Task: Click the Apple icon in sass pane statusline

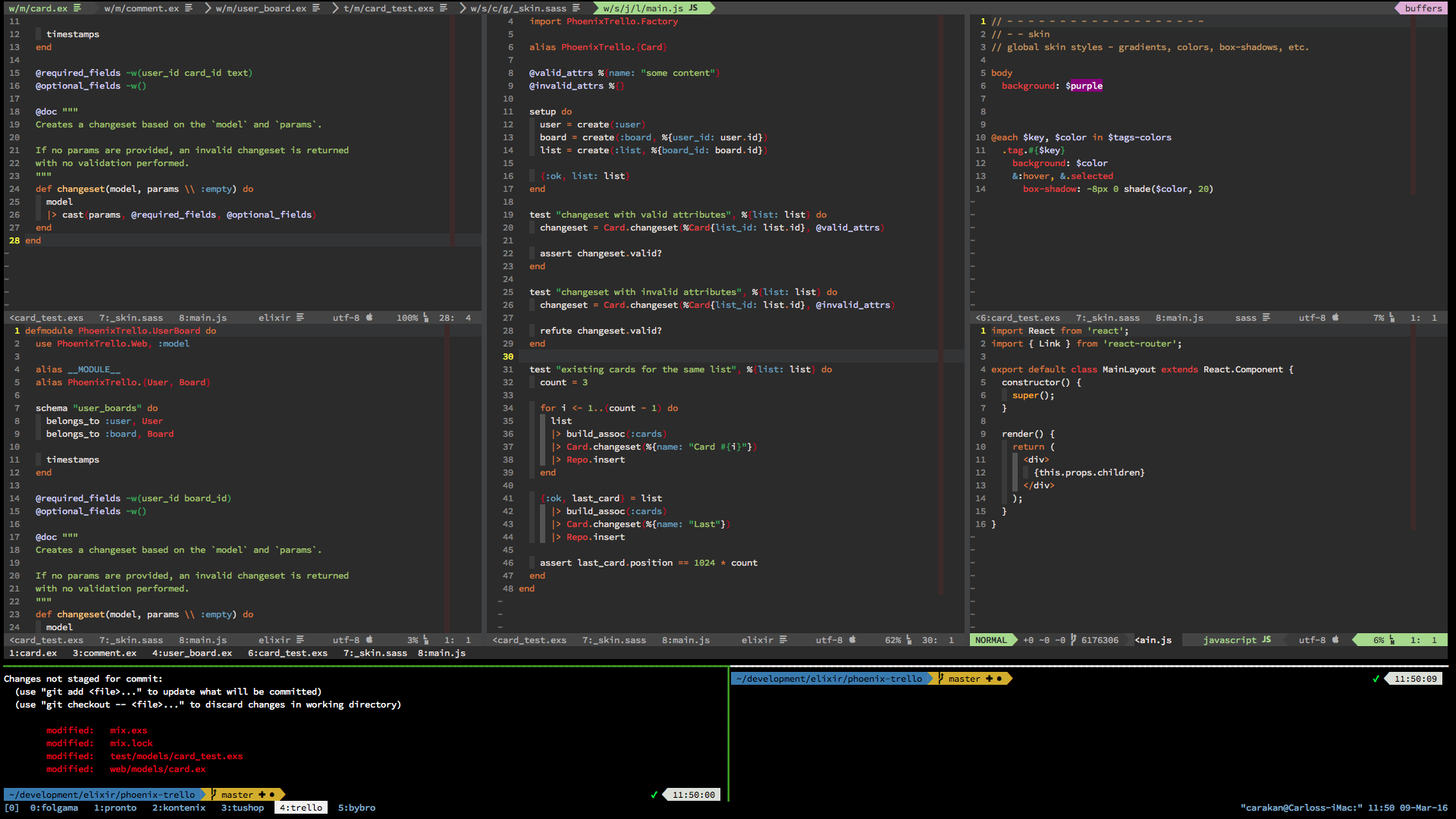Action: pyautogui.click(x=1335, y=318)
